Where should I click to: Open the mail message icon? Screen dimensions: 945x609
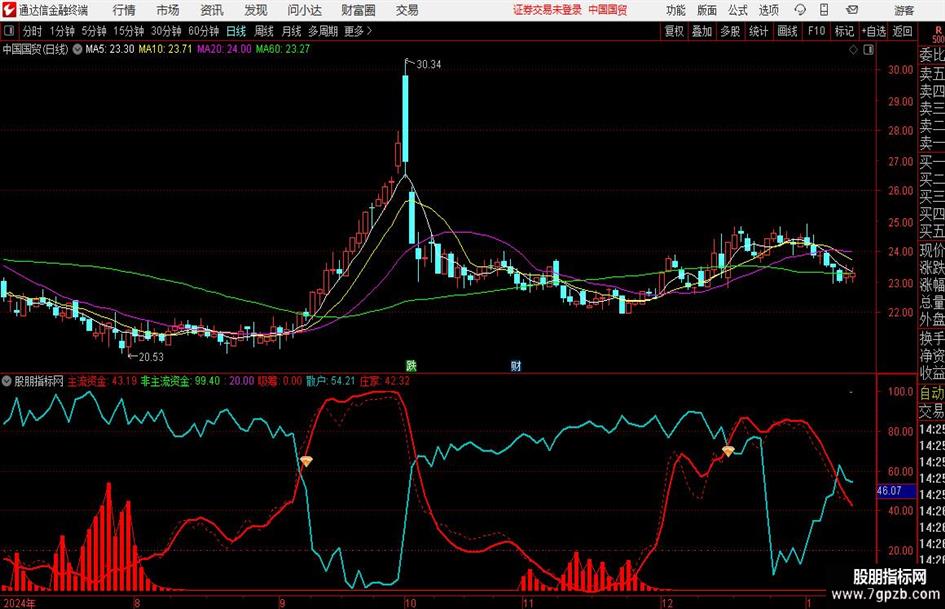pyautogui.click(x=852, y=10)
